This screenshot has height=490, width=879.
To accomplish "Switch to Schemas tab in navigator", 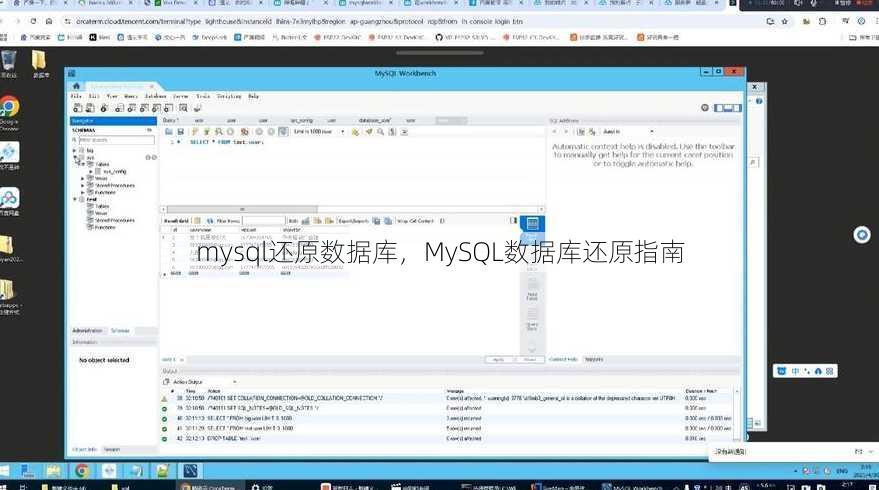I will tap(120, 331).
